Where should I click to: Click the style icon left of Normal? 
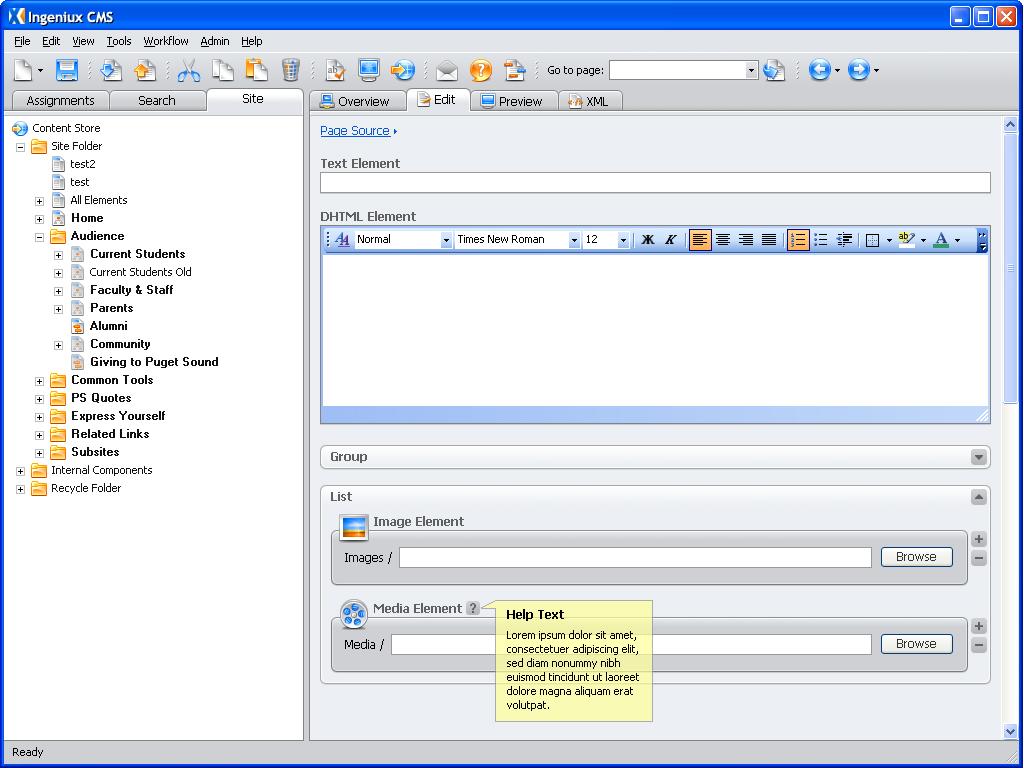pos(342,240)
